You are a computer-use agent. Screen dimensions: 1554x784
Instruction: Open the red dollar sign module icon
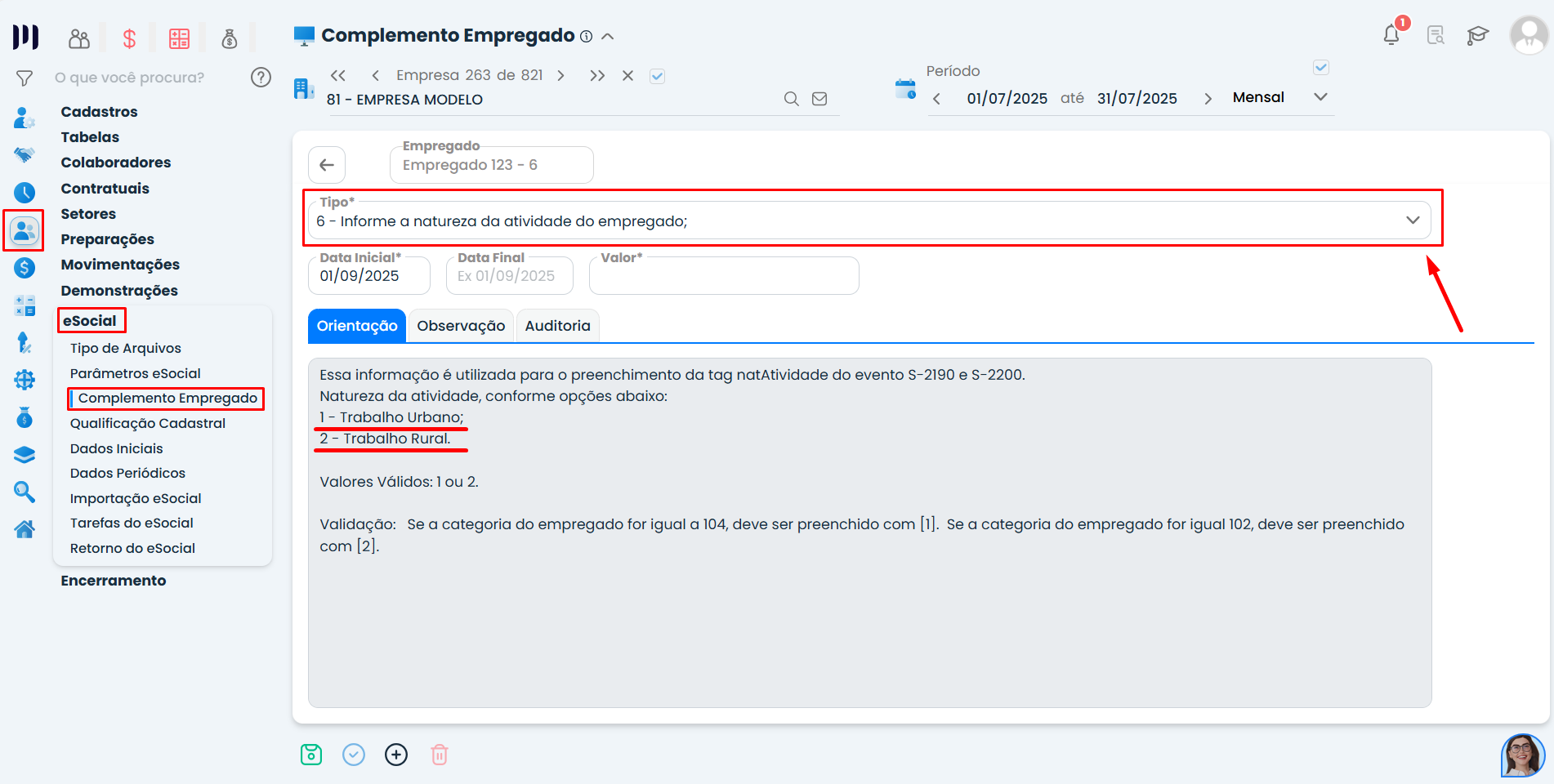pos(129,38)
